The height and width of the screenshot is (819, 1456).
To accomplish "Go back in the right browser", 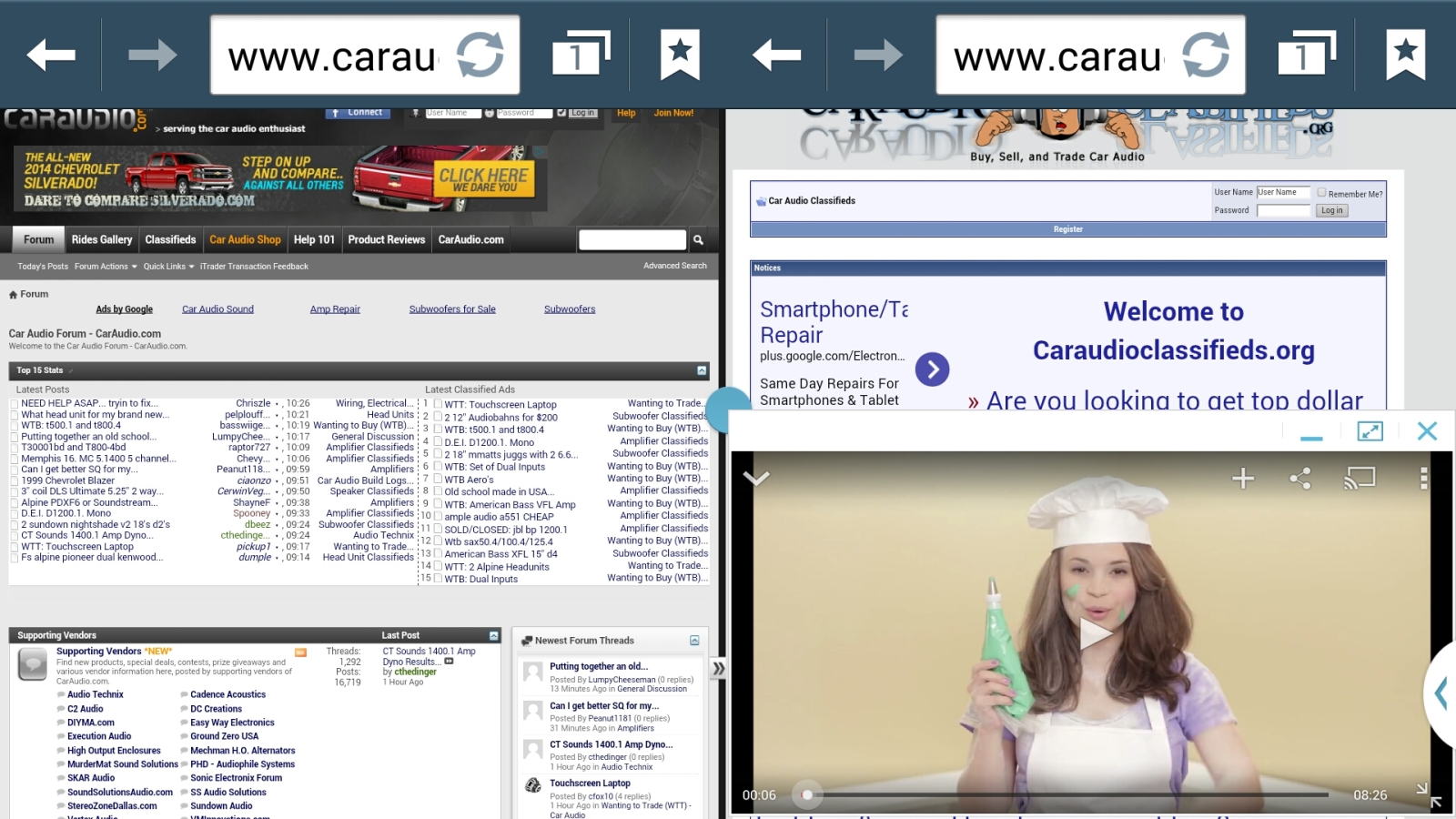I will (x=776, y=55).
